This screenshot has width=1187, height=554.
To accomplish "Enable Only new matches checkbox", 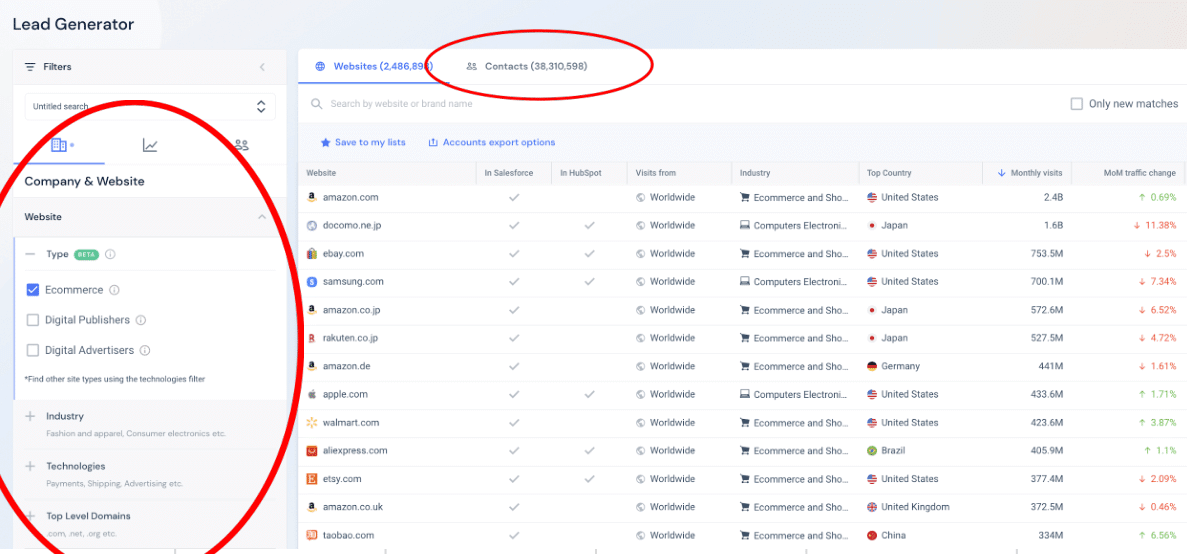I will click(1076, 104).
